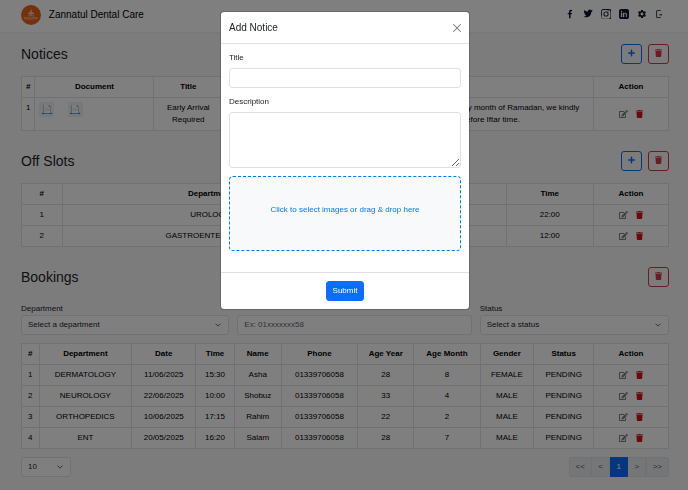This screenshot has width=688, height=490.
Task: Delete the 22:00 off slot row
Action: pyautogui.click(x=639, y=215)
